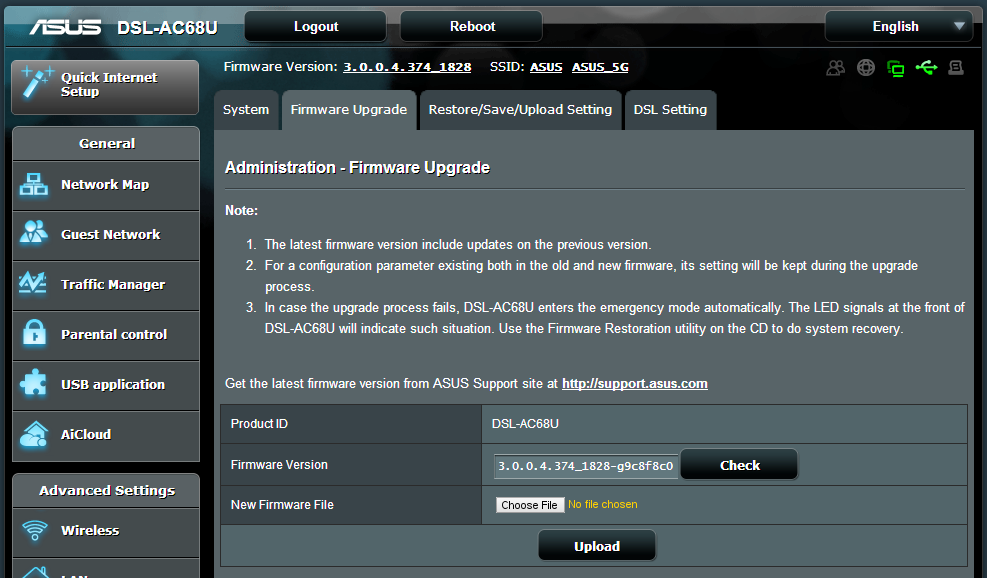The height and width of the screenshot is (578, 987).
Task: Open Guest Network menu item
Action: tap(106, 235)
